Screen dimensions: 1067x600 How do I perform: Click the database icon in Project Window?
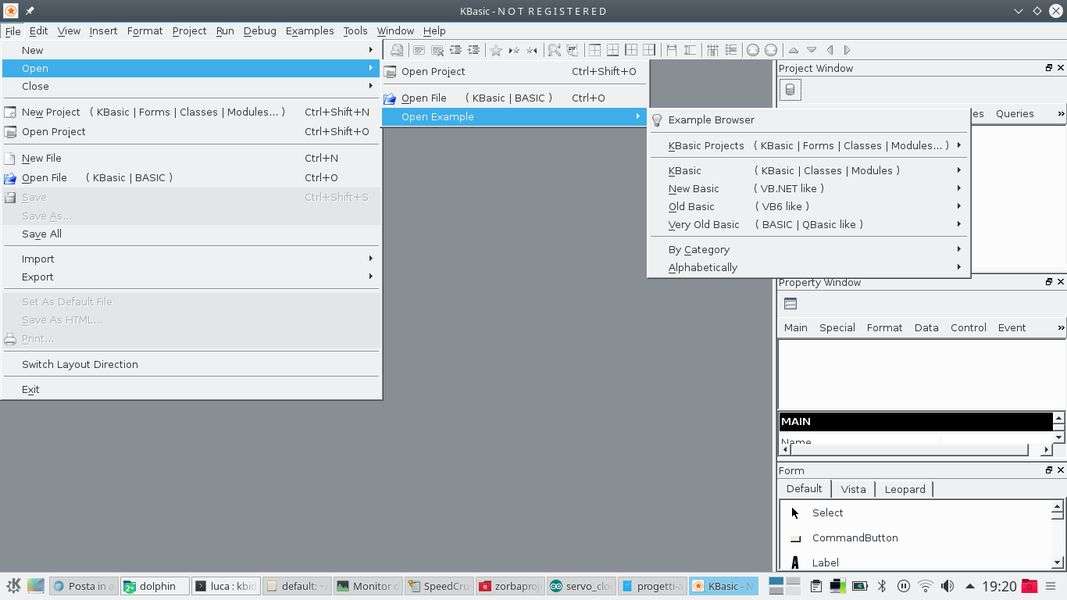tap(790, 90)
